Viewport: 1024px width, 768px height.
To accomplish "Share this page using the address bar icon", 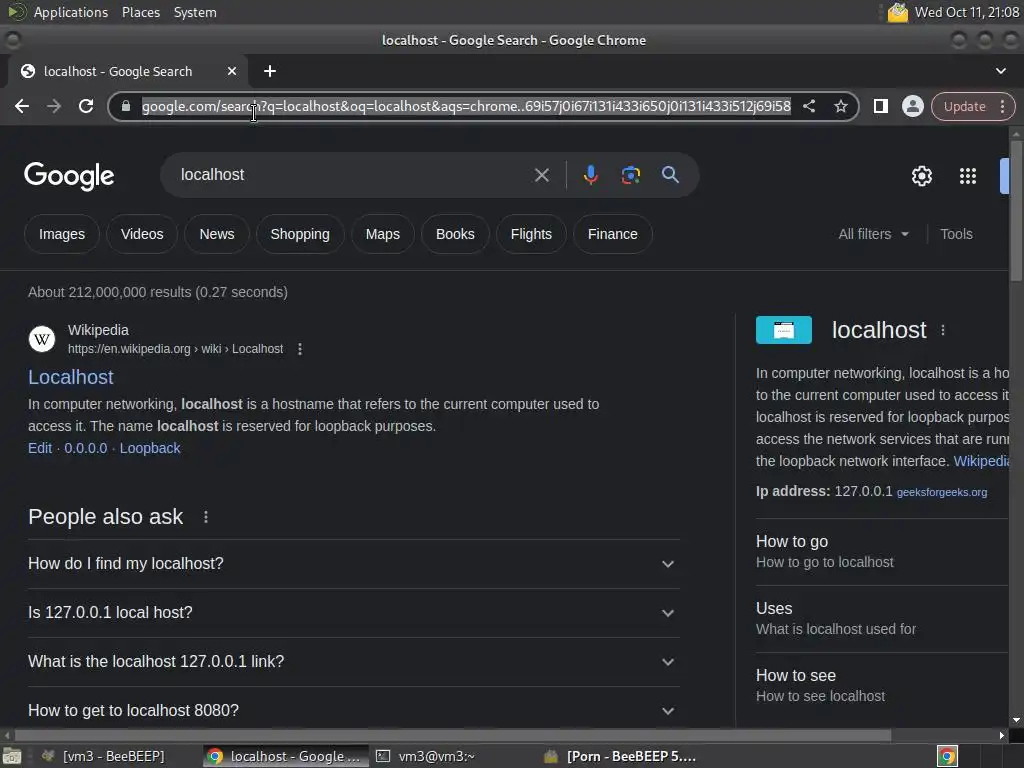I will 808,106.
